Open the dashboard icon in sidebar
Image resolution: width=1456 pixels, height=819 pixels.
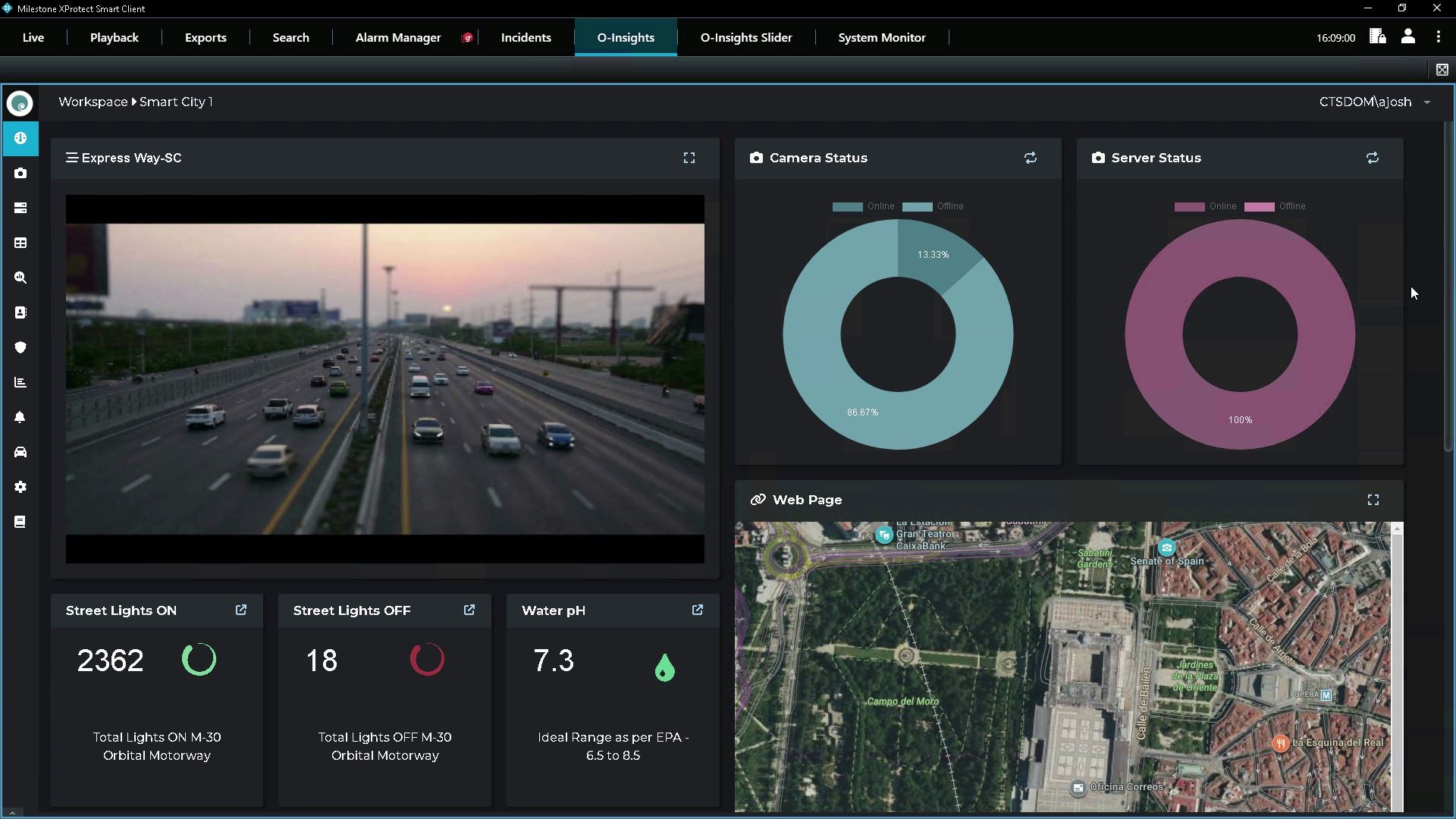(x=20, y=138)
